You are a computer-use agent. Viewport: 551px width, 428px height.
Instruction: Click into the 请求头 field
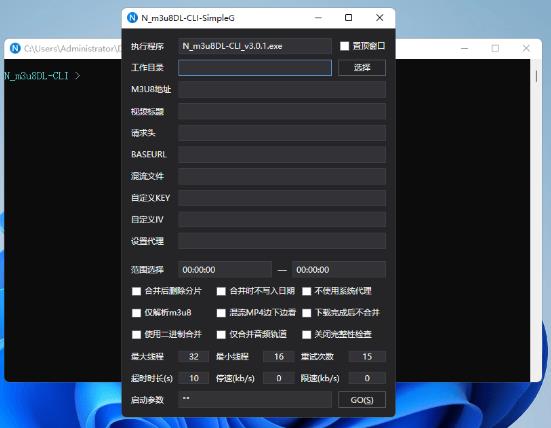(282, 133)
